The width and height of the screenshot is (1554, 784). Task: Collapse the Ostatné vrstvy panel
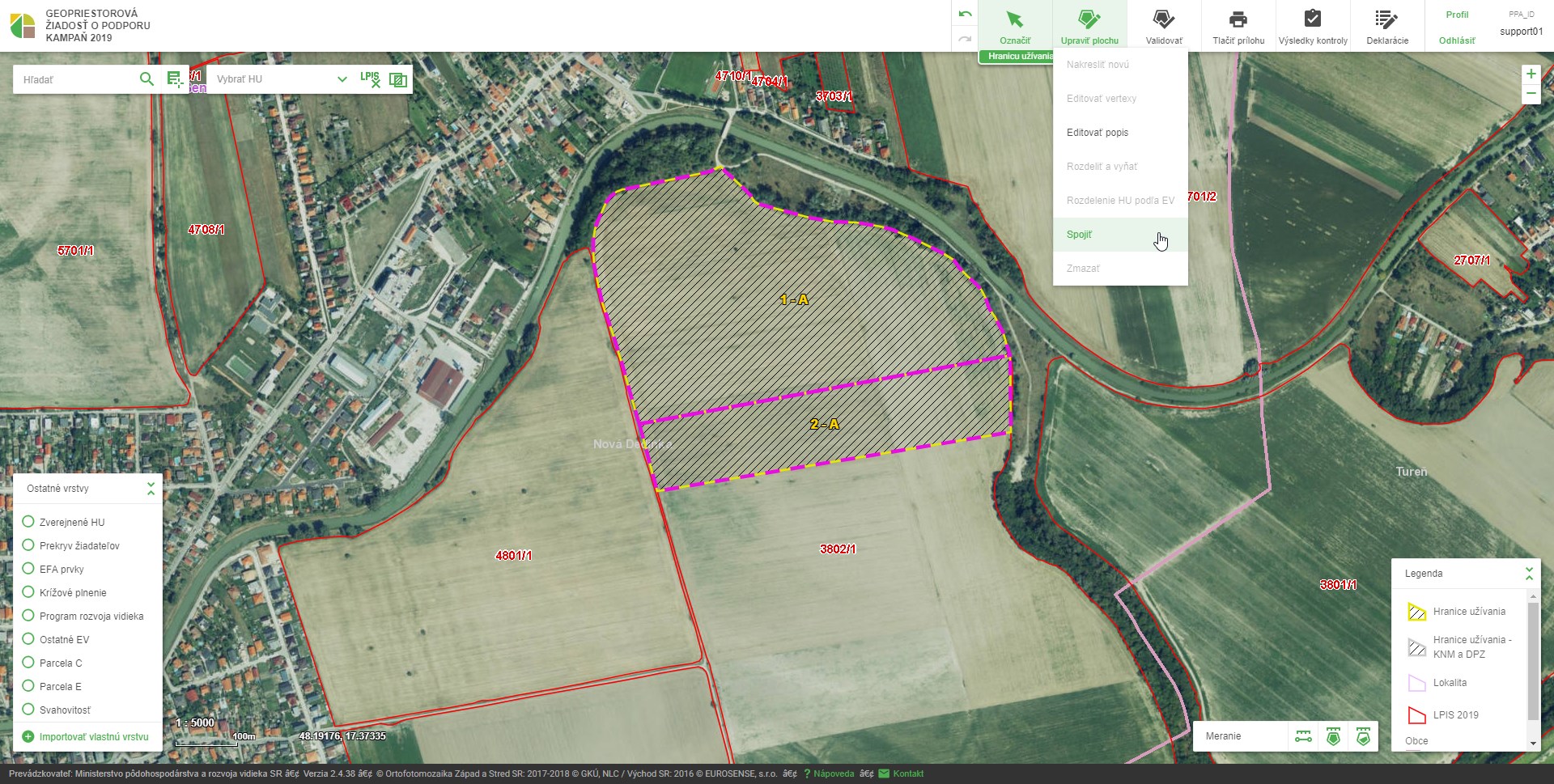tap(151, 488)
